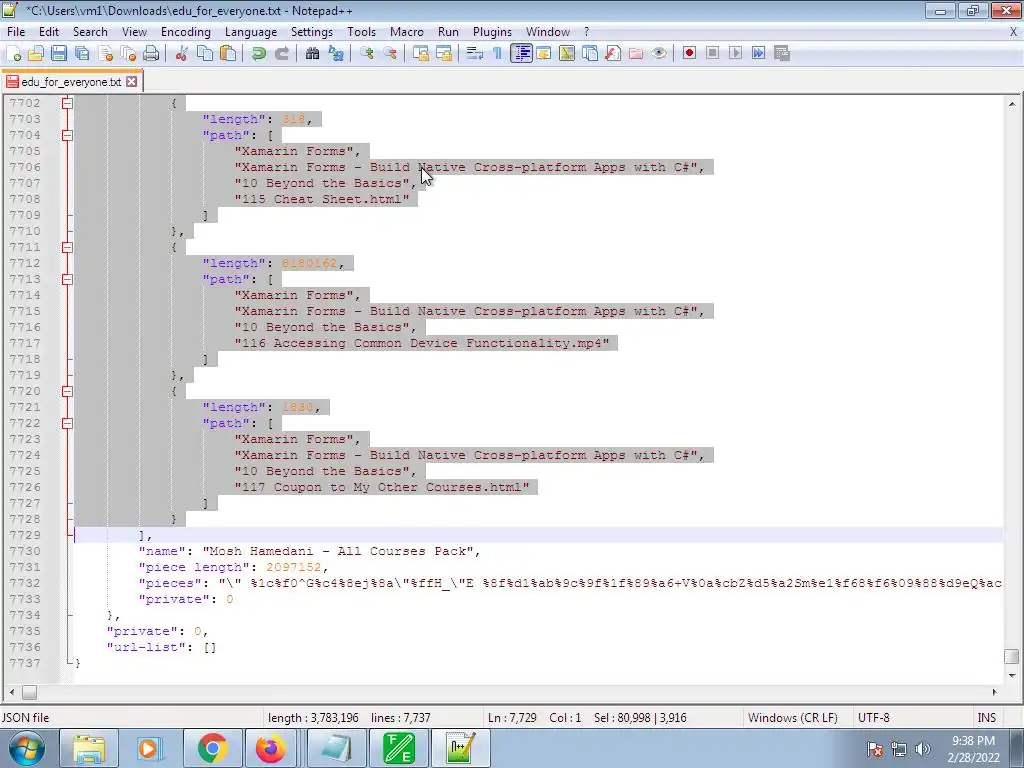Collapse fold marker at line 7713

click(67, 280)
